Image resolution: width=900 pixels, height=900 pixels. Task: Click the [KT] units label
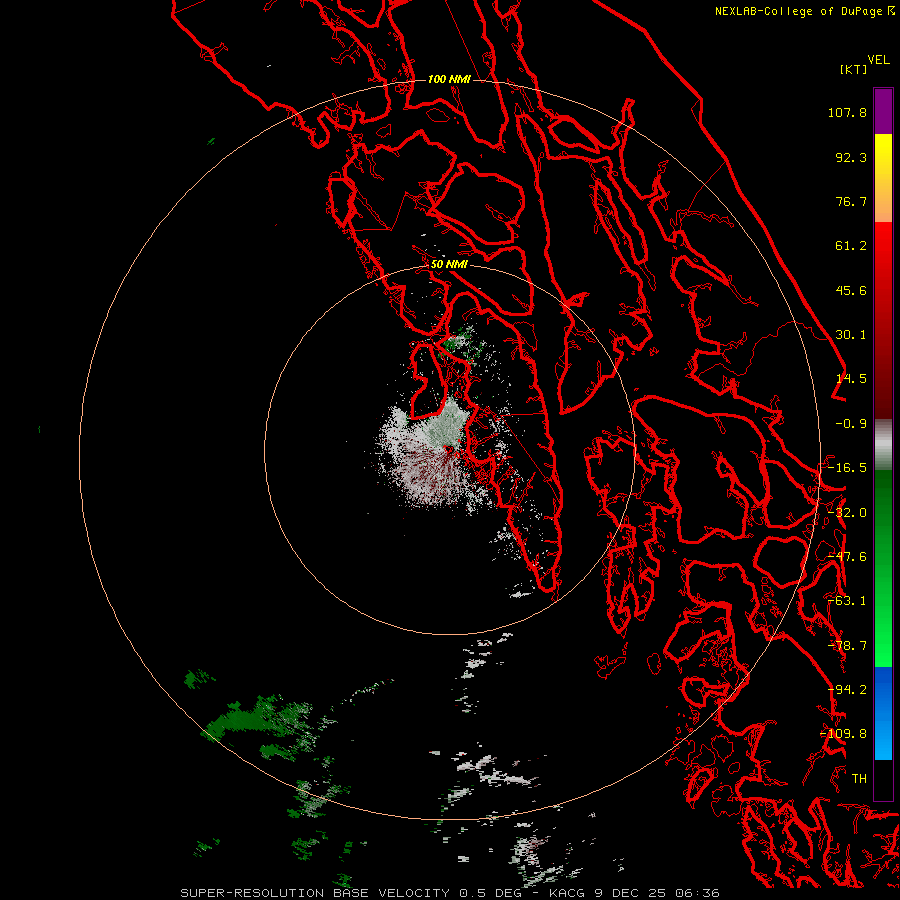(x=854, y=69)
